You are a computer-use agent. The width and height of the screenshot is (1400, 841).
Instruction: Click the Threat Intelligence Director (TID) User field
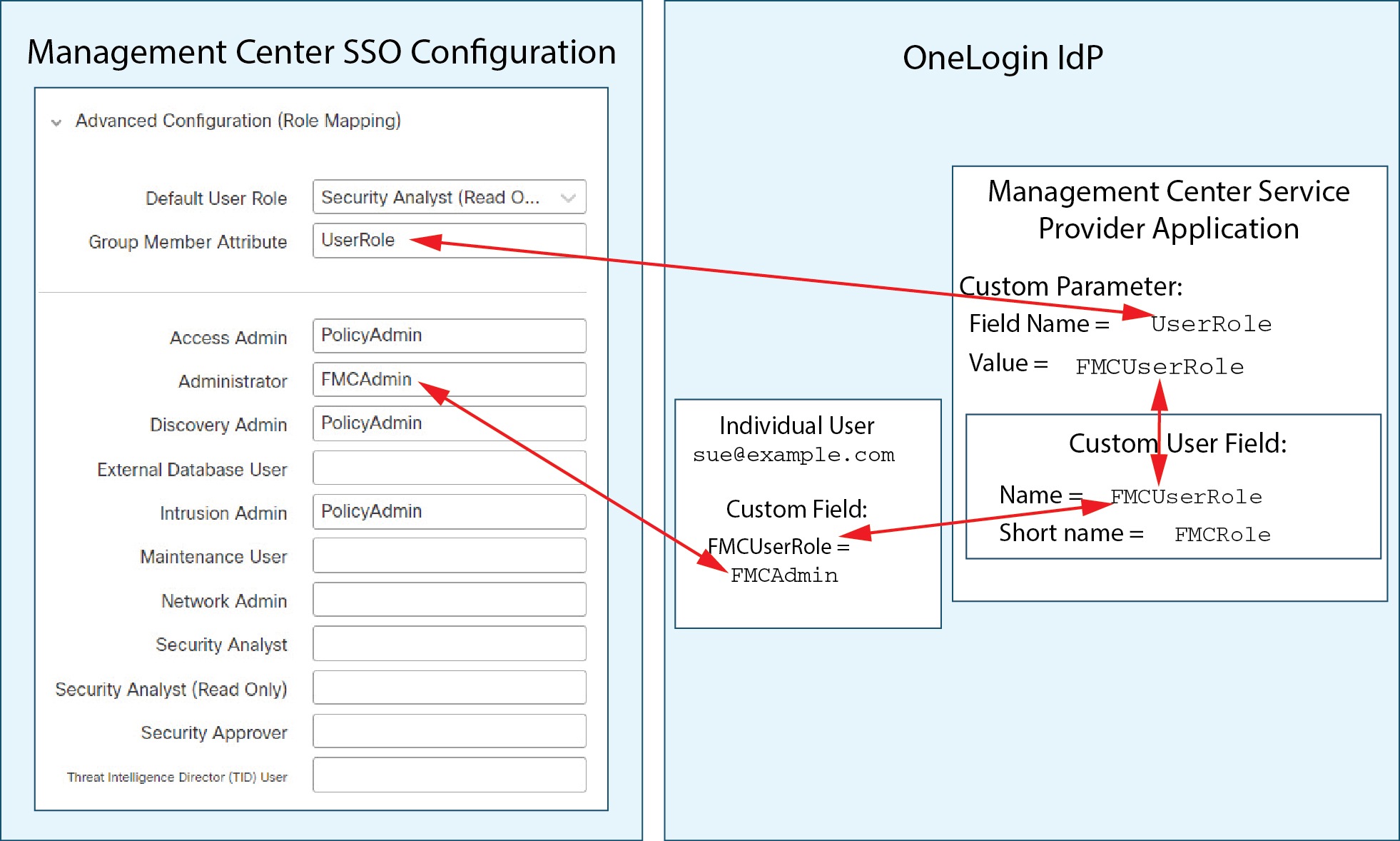pos(449,774)
